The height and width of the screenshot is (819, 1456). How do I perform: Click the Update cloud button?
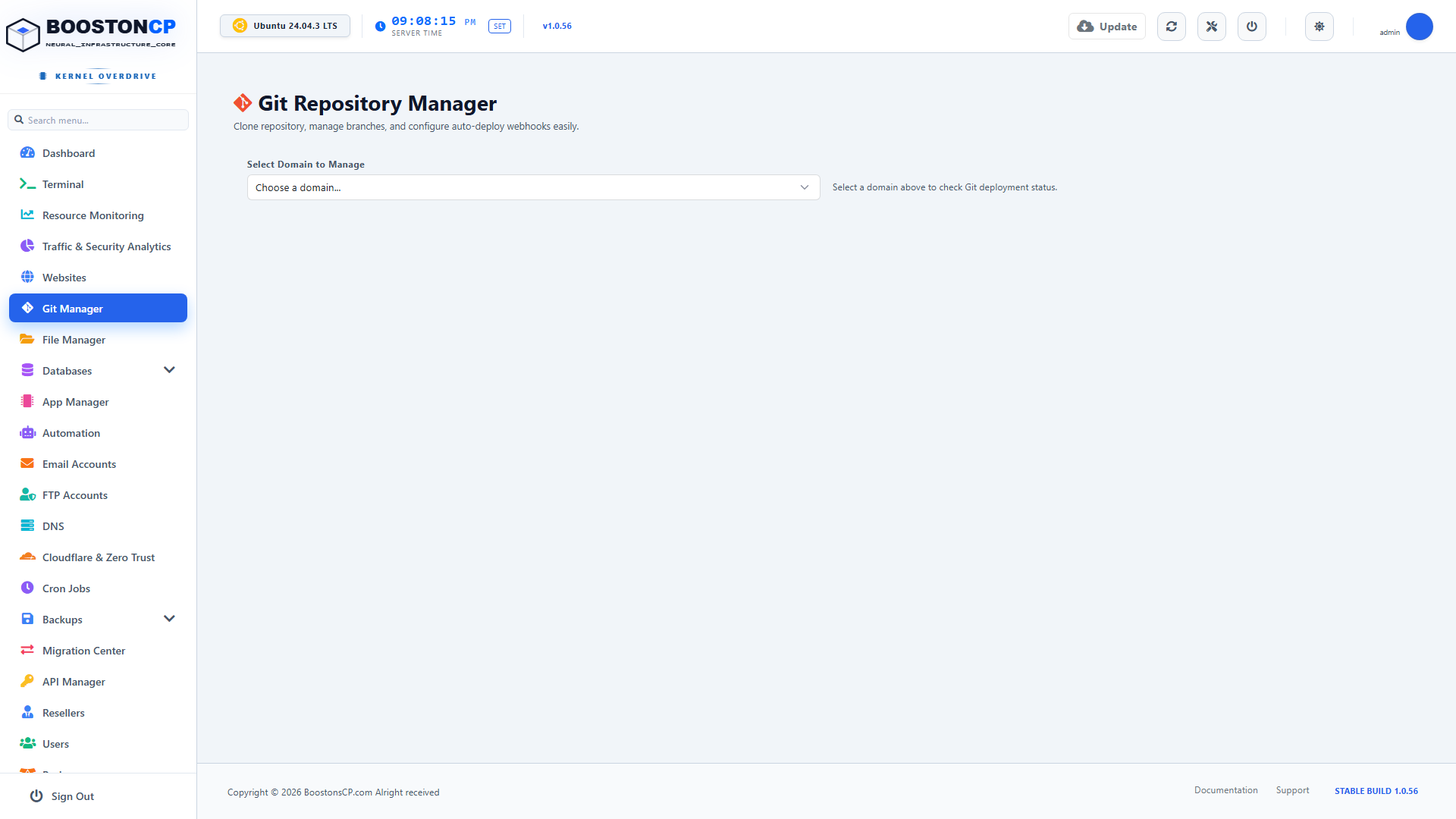[x=1107, y=27]
